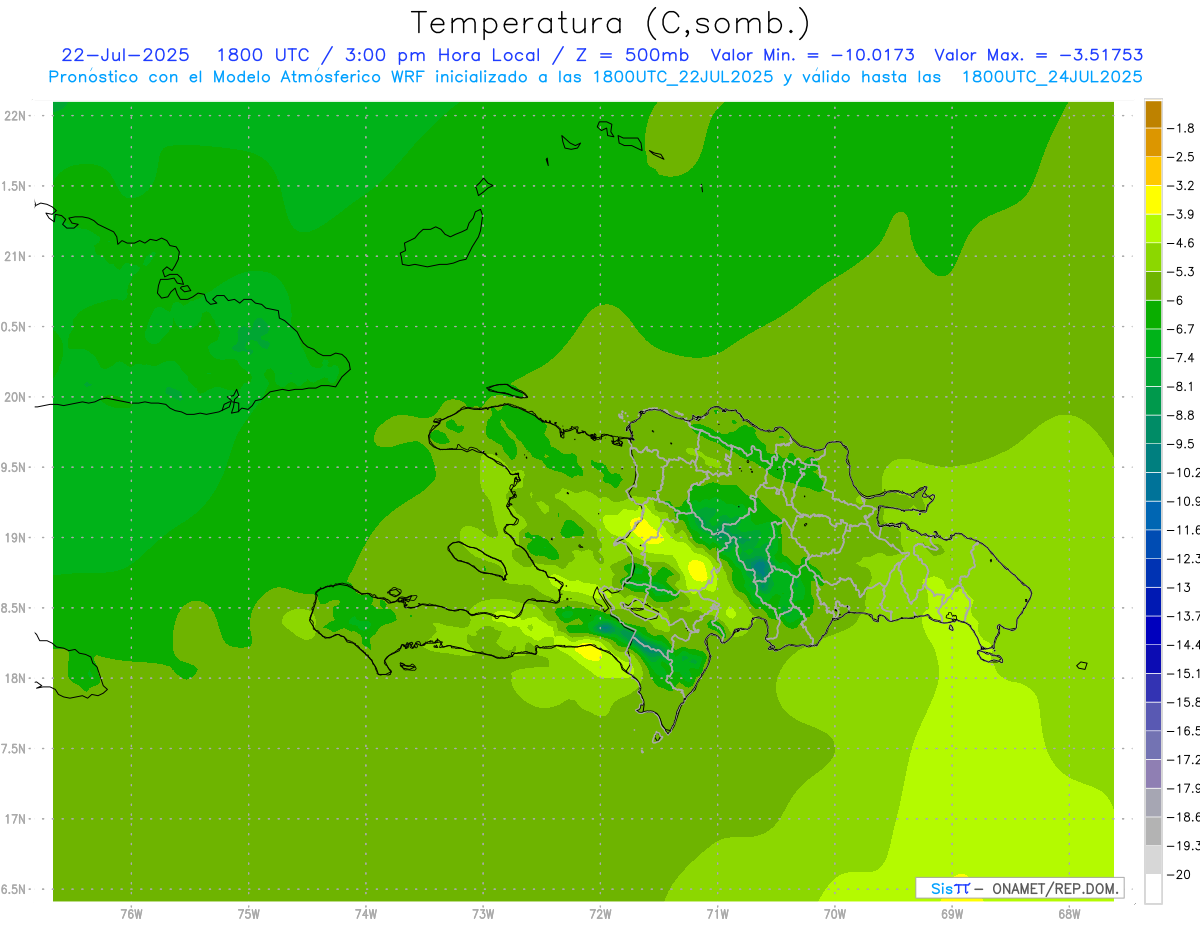1200x927 pixels.
Task: Click the '-20' legend value
Action: (1178, 874)
